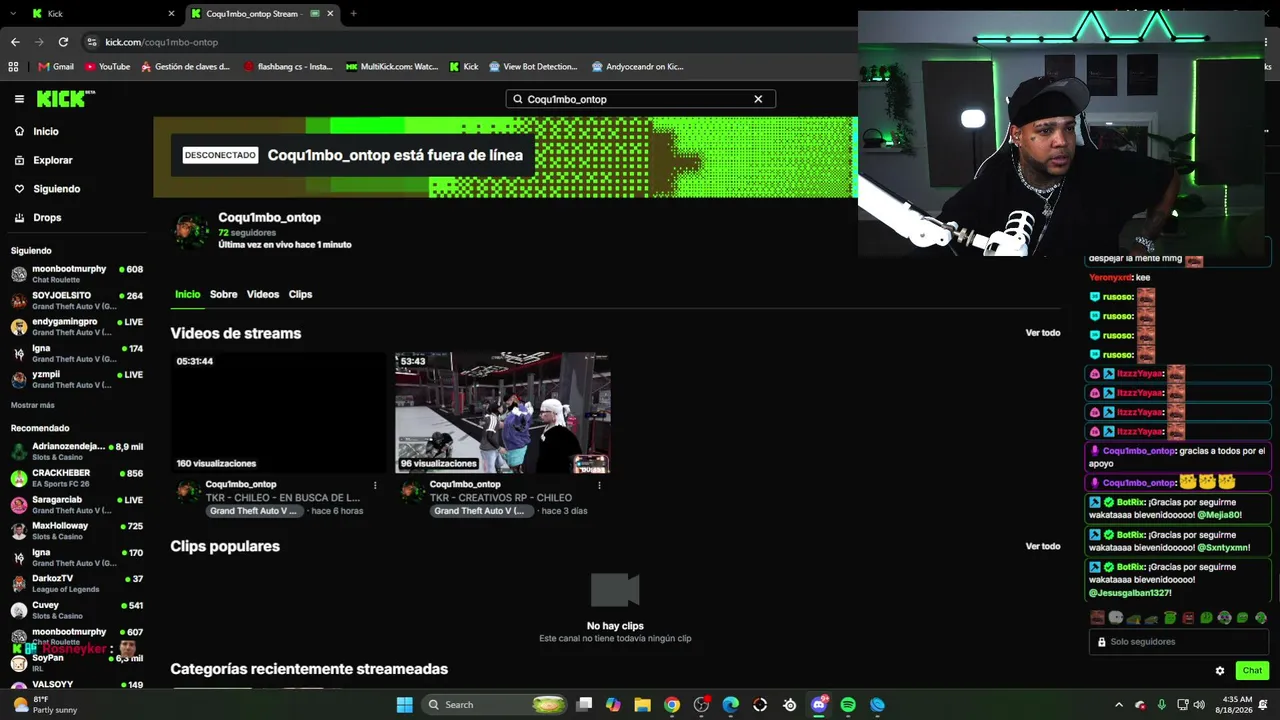Image resolution: width=1280 pixels, height=720 pixels.
Task: Open the Kick hamburger sidebar menu
Action: [19, 99]
